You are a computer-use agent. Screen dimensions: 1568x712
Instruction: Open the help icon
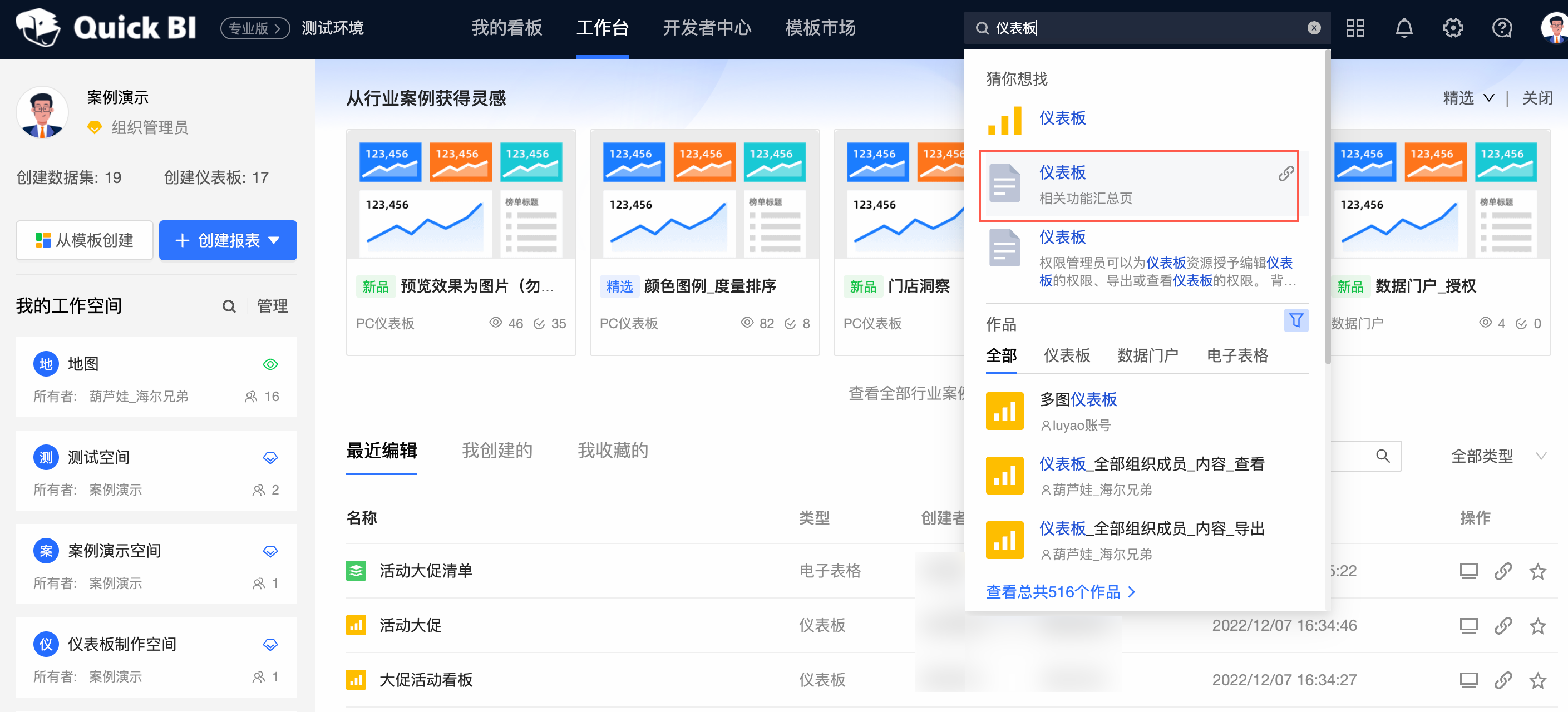1502,28
